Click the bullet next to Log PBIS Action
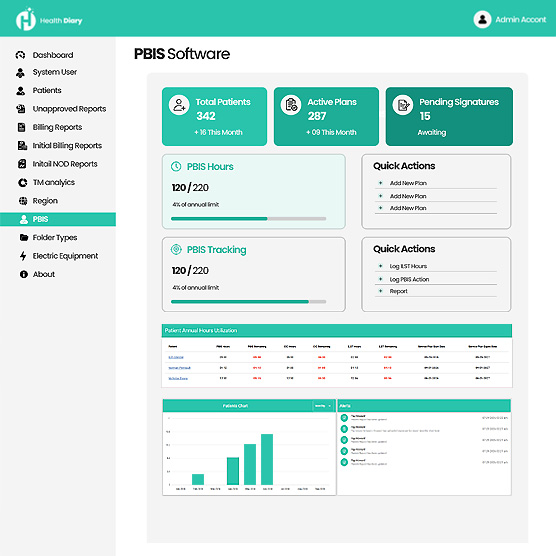 tap(380, 279)
